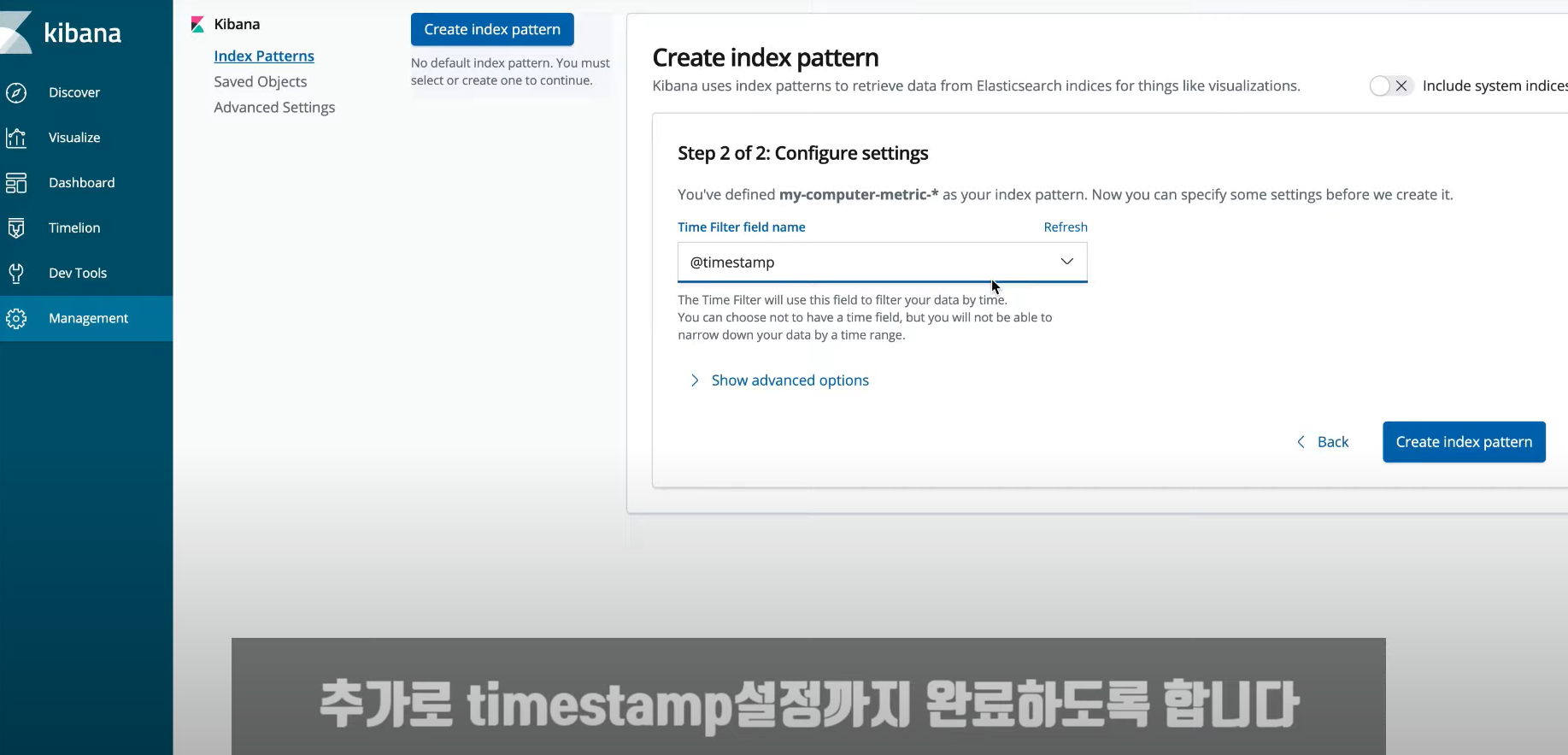Select Management in the sidebar
This screenshot has height=755, width=1568.
click(x=86, y=319)
